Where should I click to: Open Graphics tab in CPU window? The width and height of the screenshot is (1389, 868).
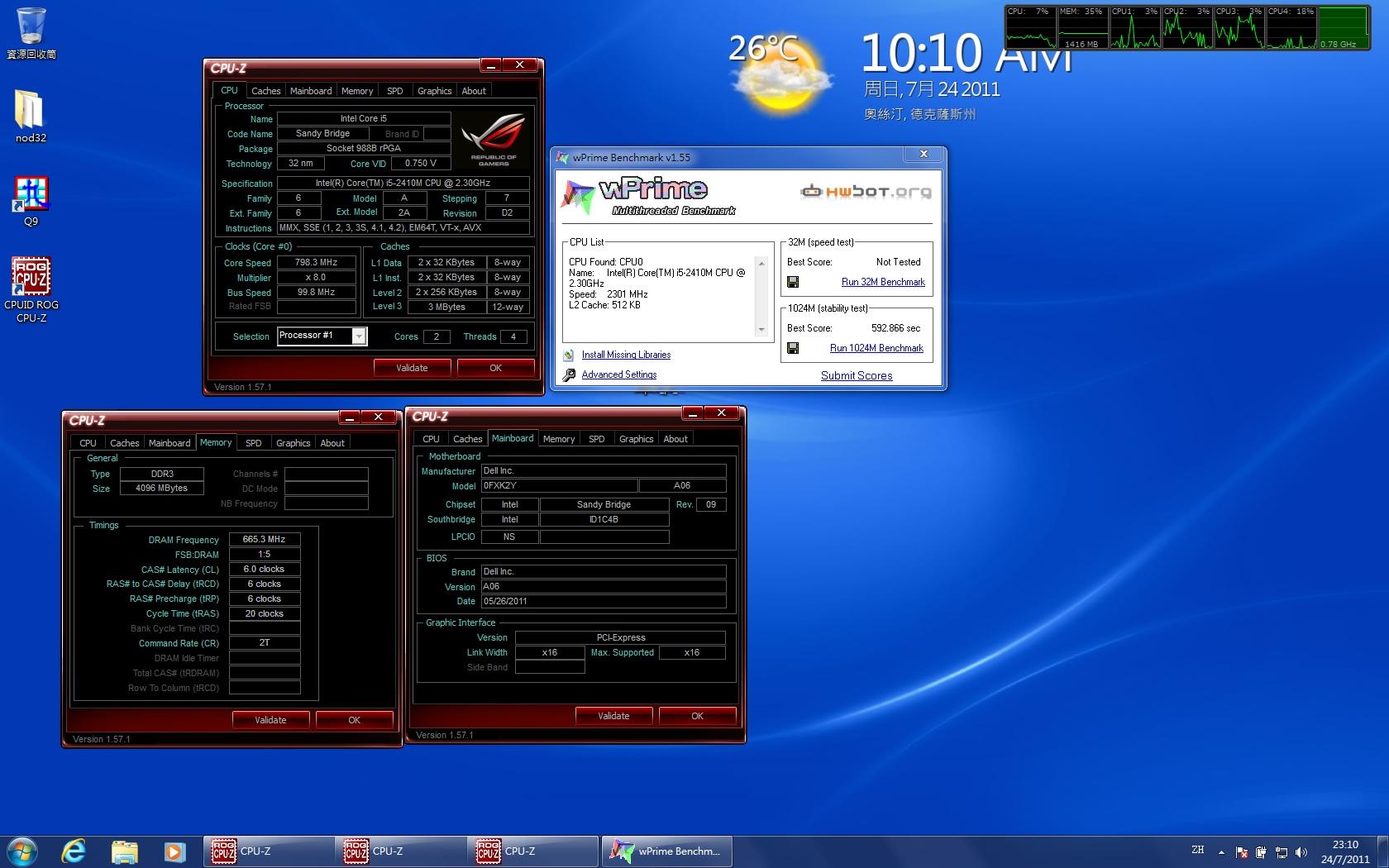[435, 91]
